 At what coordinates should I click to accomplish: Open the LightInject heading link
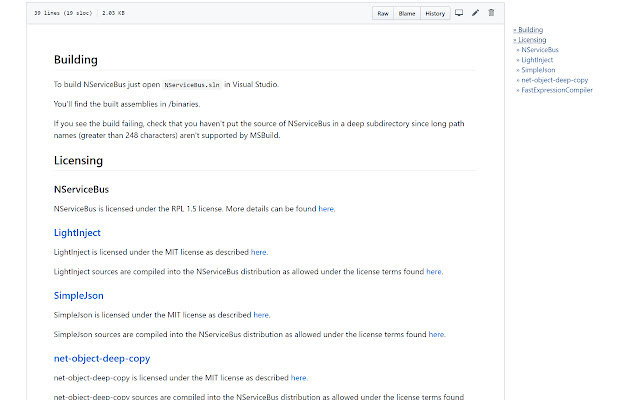(77, 233)
